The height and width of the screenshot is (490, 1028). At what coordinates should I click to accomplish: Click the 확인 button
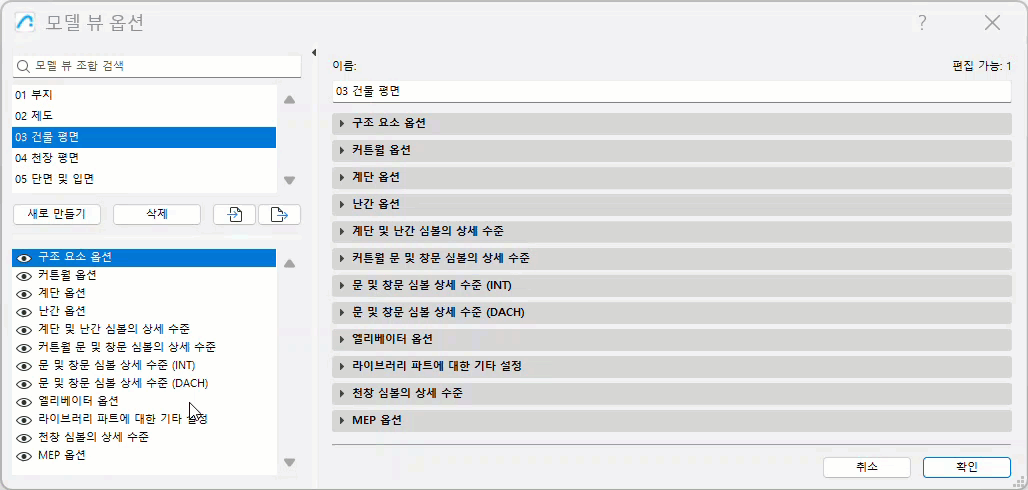966,467
